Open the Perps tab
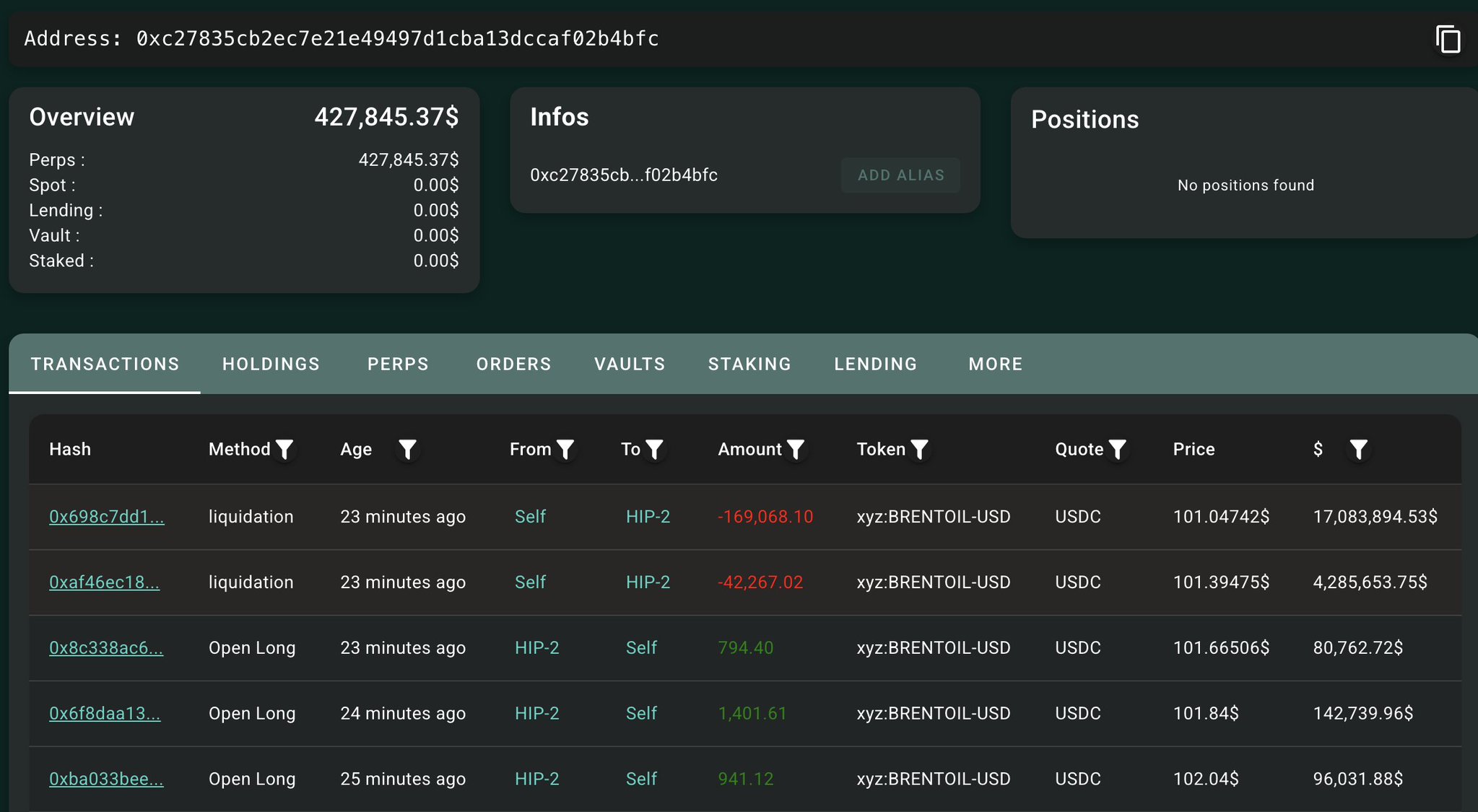This screenshot has height=812, width=1478. point(398,364)
